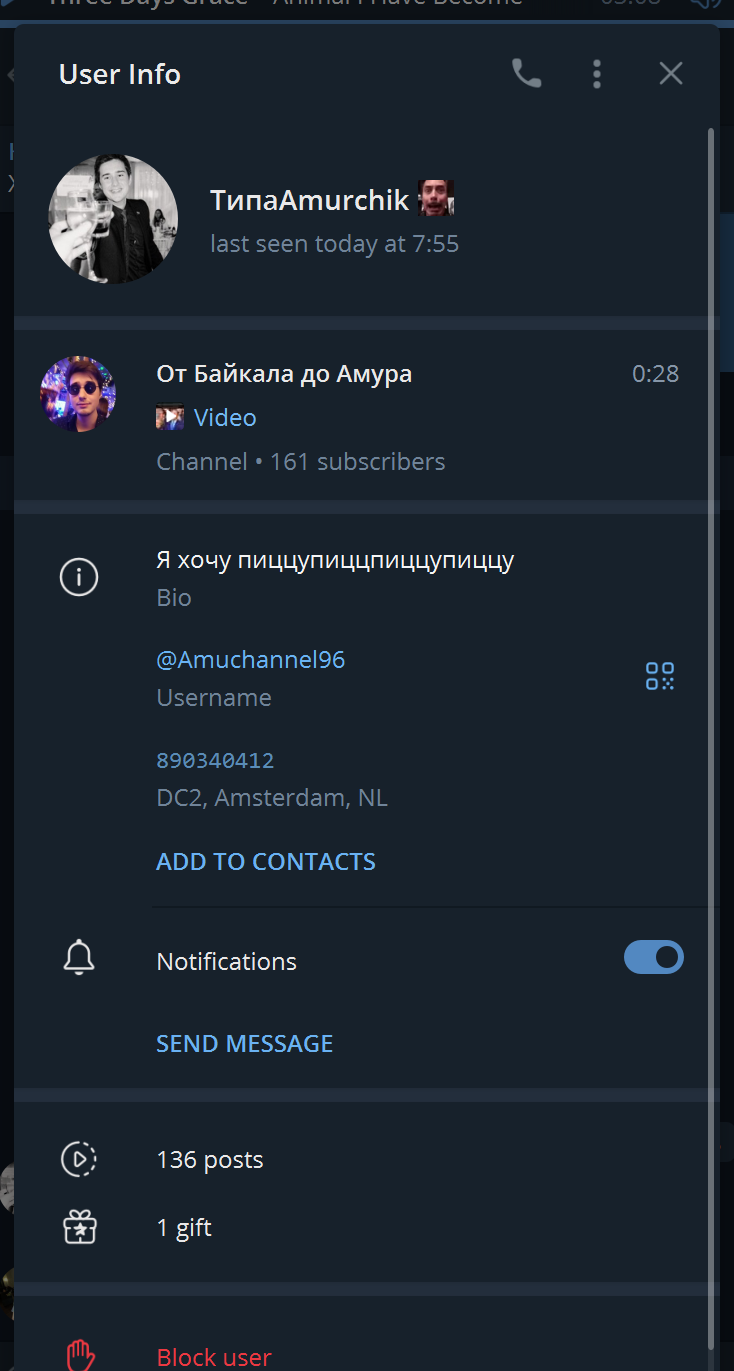Toggle the Notifications switch off
This screenshot has width=734, height=1371.
(654, 957)
